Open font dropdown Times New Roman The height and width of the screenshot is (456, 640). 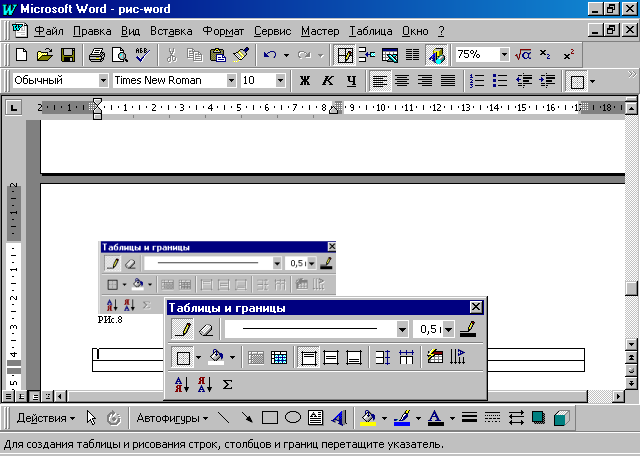coord(231,80)
